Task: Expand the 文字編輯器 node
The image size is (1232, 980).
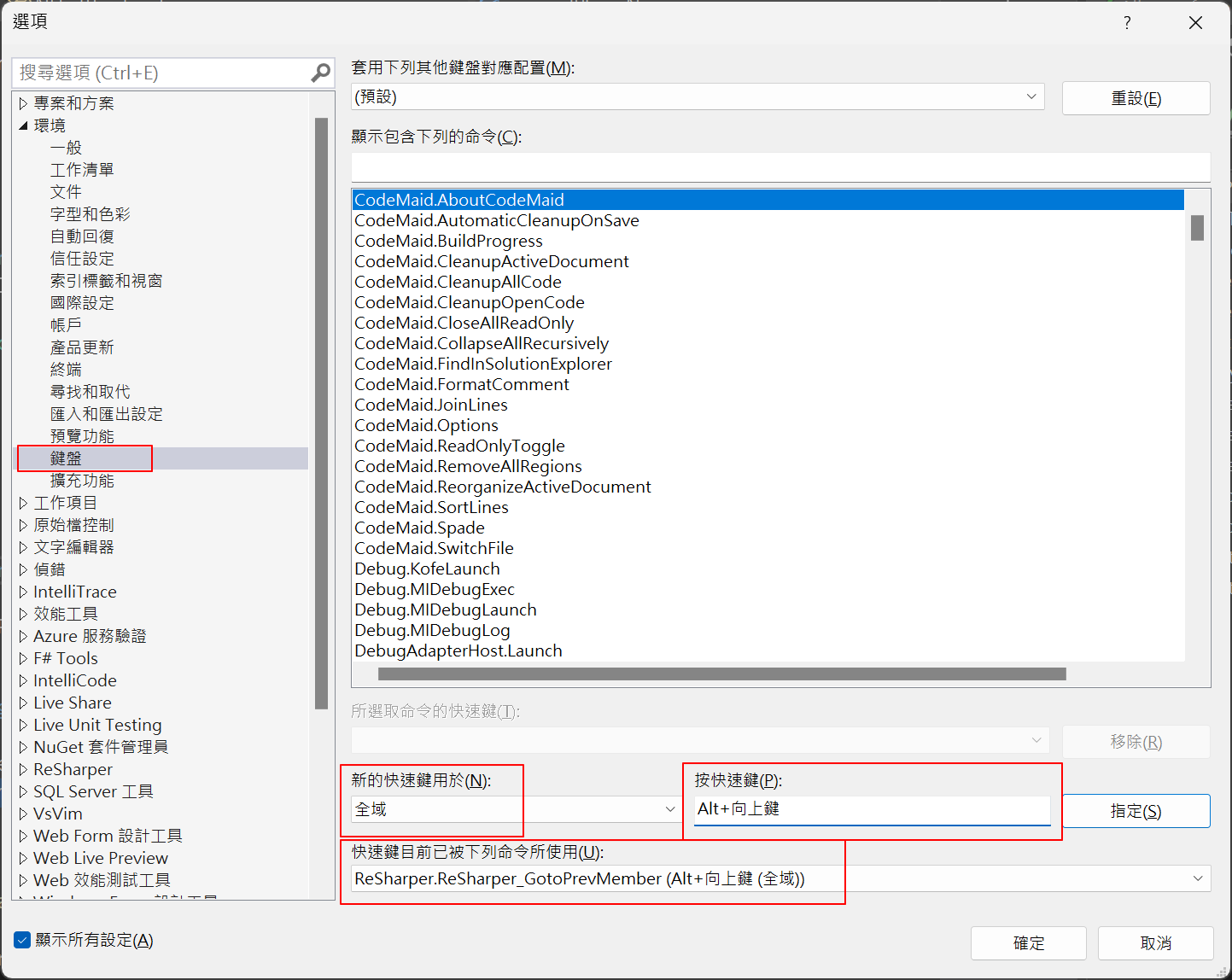Action: pos(23,548)
